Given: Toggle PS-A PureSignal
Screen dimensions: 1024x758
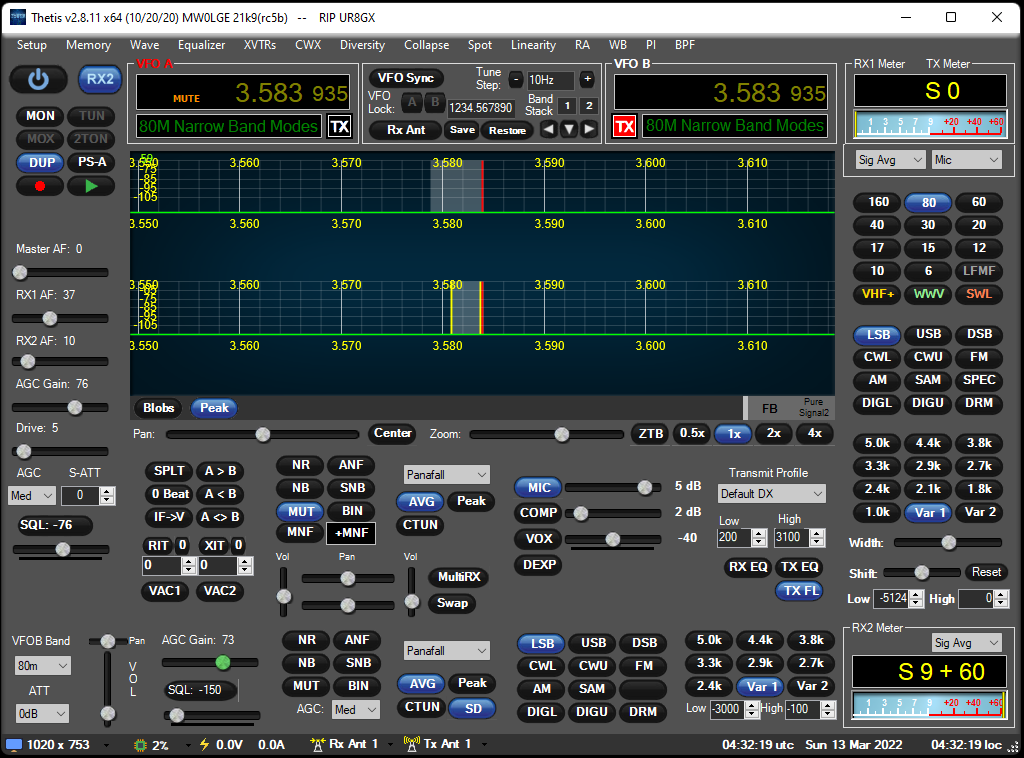Looking at the screenshot, I should point(91,162).
